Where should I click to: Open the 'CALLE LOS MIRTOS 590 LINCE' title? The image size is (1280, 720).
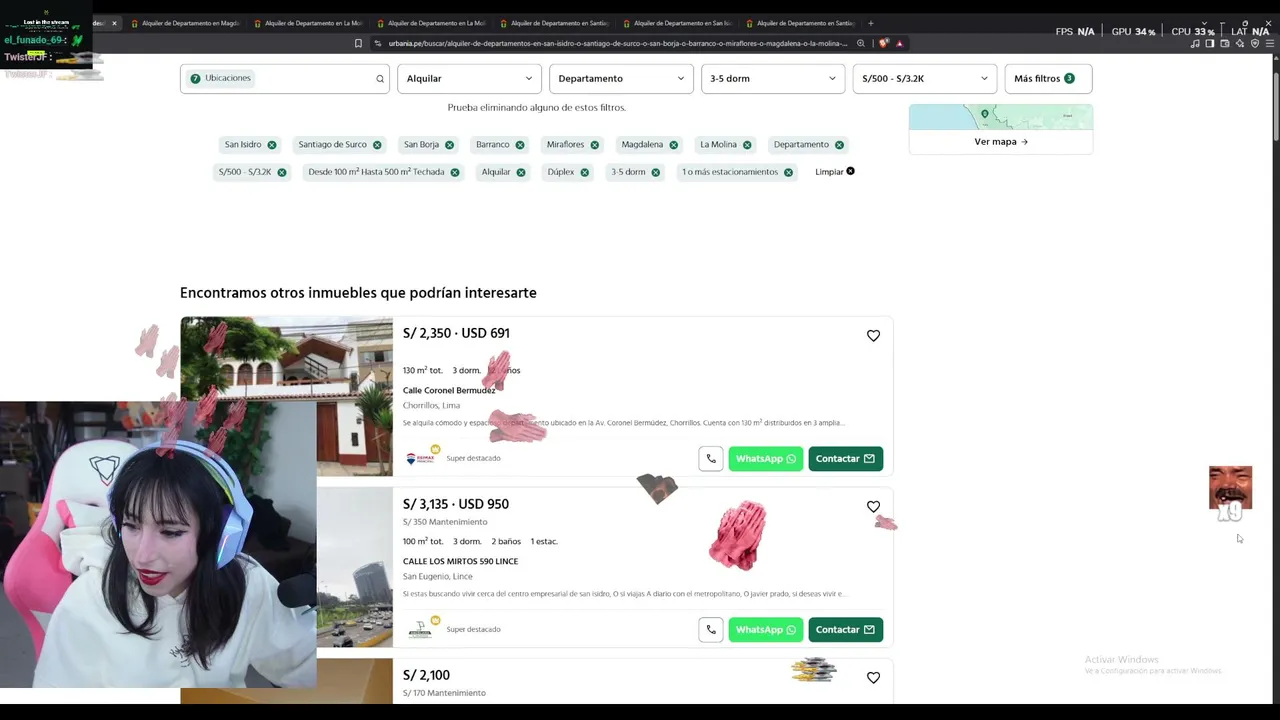[x=460, y=562]
